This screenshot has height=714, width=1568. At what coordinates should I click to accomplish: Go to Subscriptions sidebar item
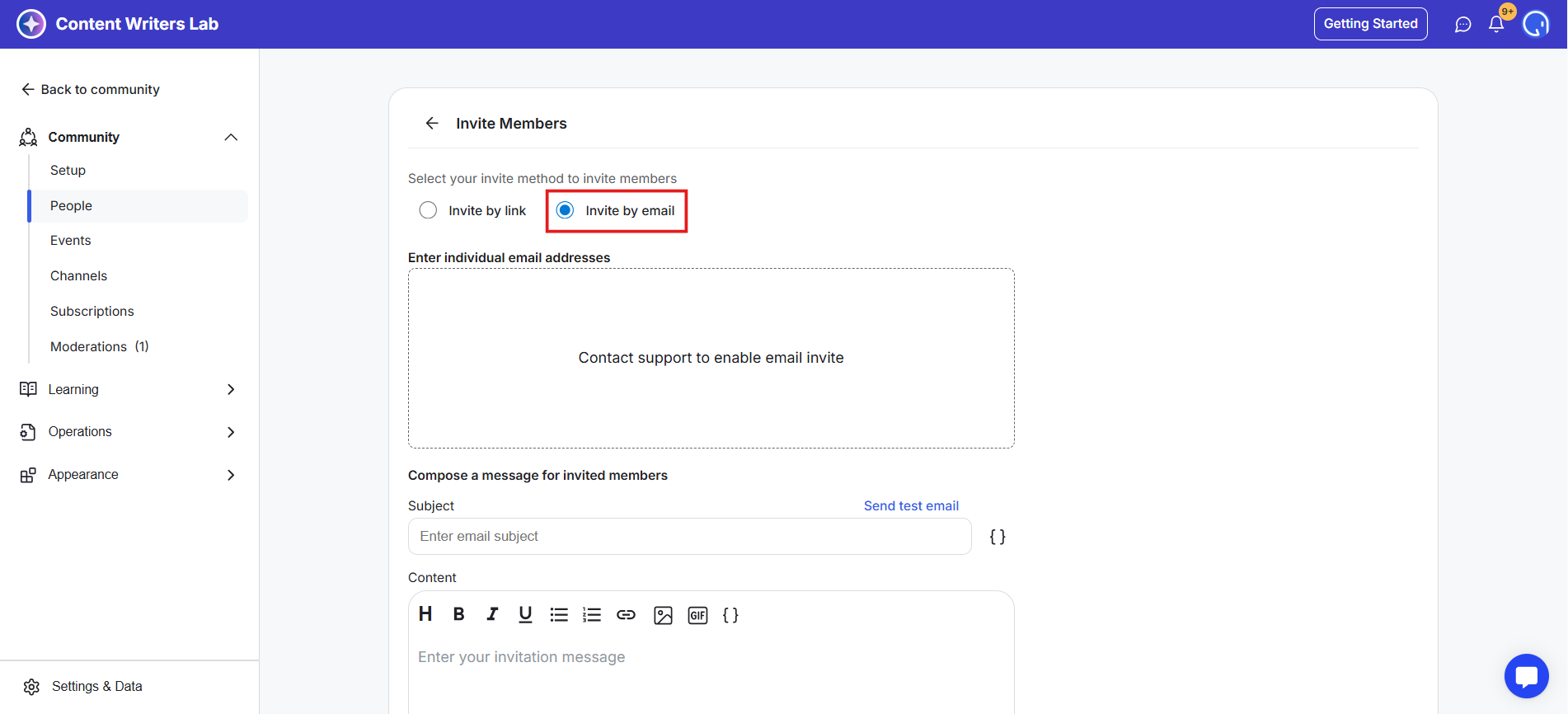click(92, 311)
